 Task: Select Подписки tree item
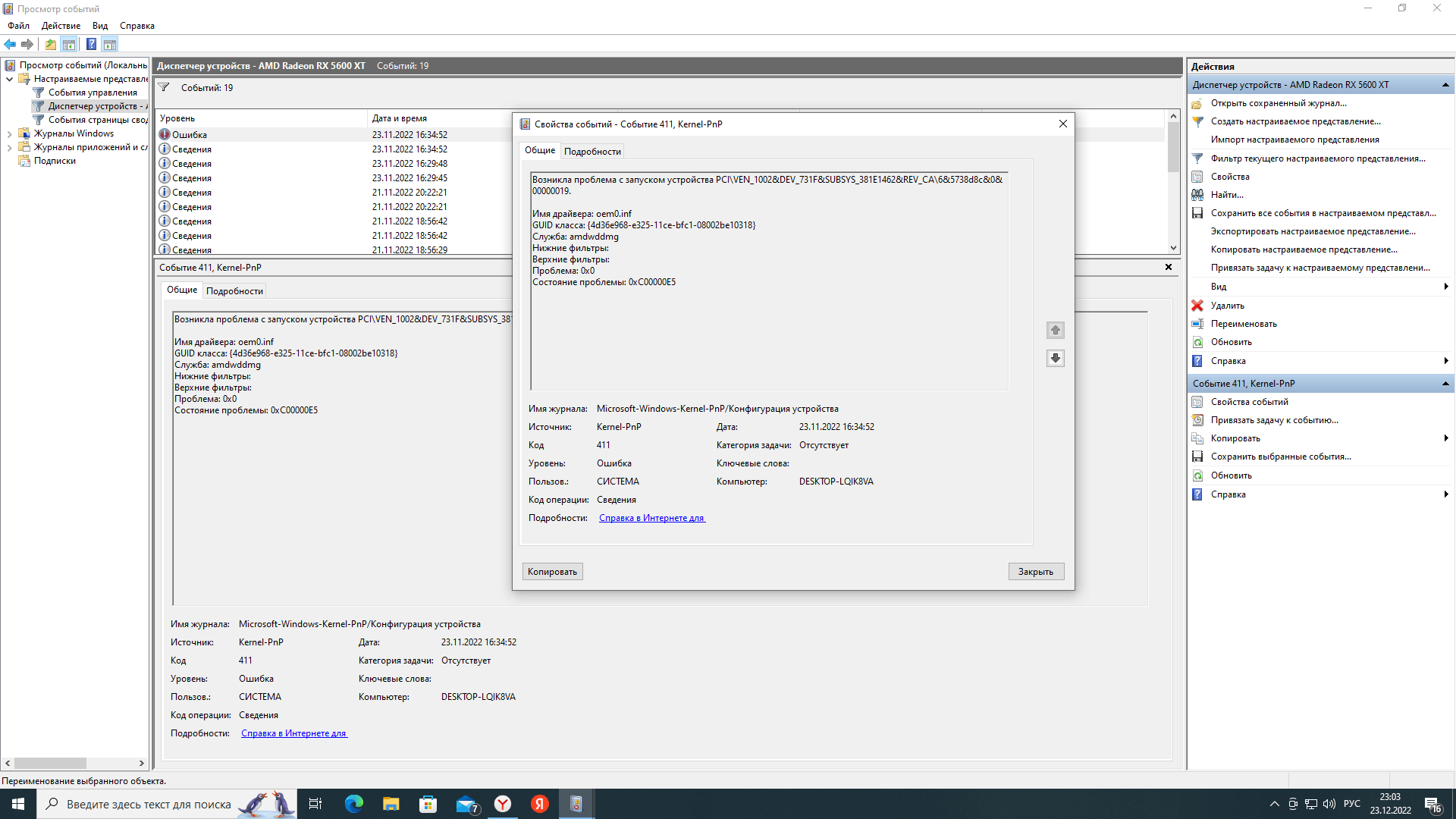(x=55, y=161)
